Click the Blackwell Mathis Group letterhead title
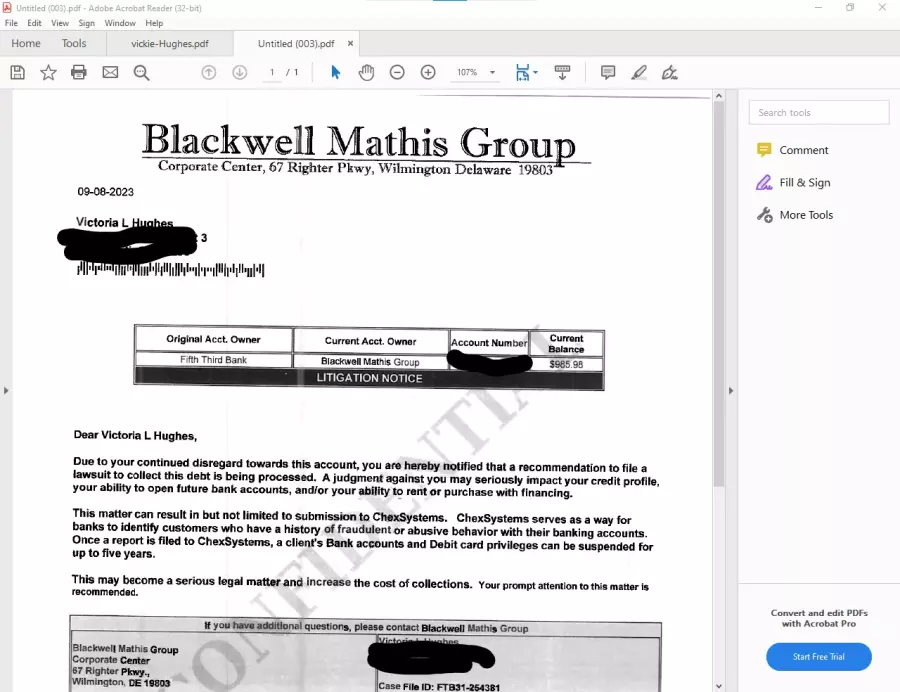 tap(359, 141)
